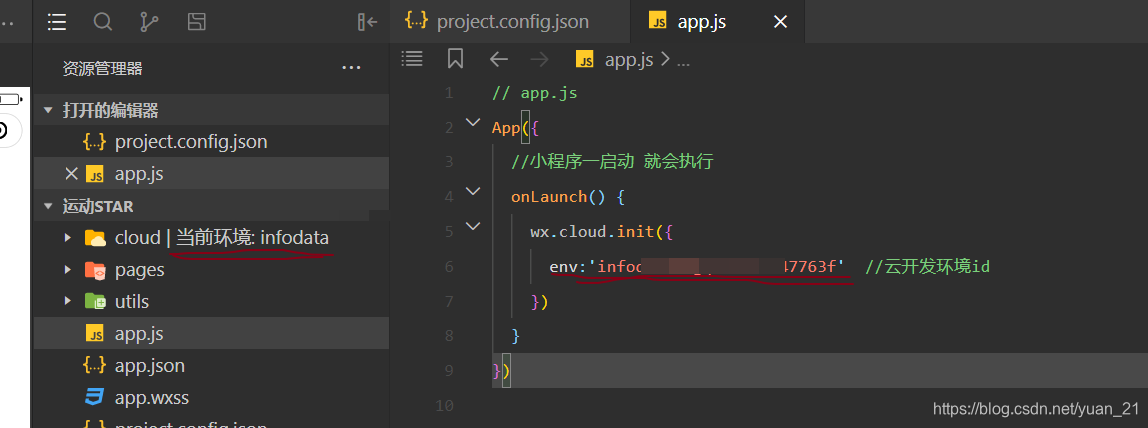The image size is (1148, 428).
Task: Click the utils folder icon
Action: tap(95, 301)
